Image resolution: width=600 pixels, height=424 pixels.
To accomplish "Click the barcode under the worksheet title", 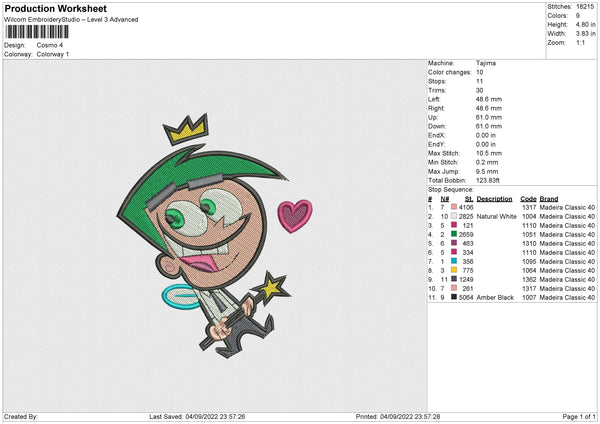I will coord(37,32).
